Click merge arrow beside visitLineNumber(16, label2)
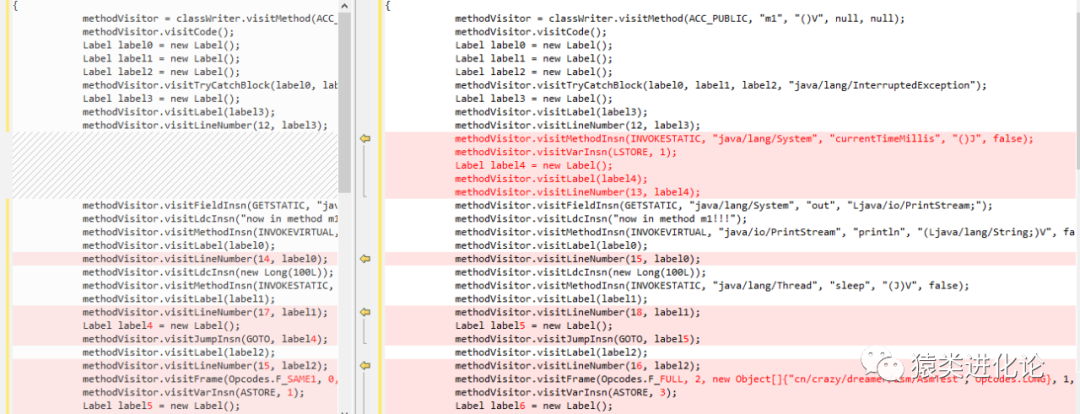 365,366
